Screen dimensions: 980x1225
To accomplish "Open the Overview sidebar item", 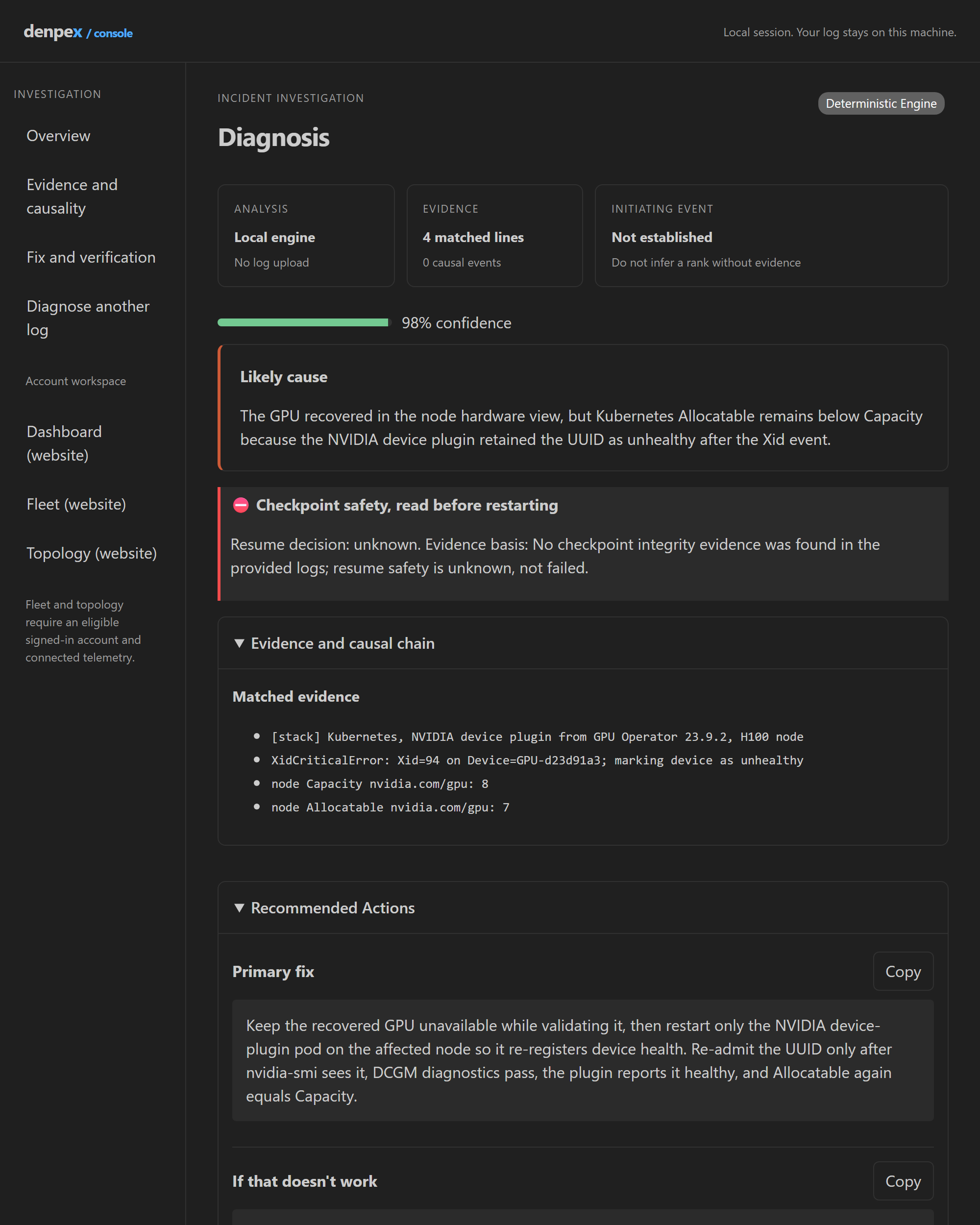I will click(58, 136).
